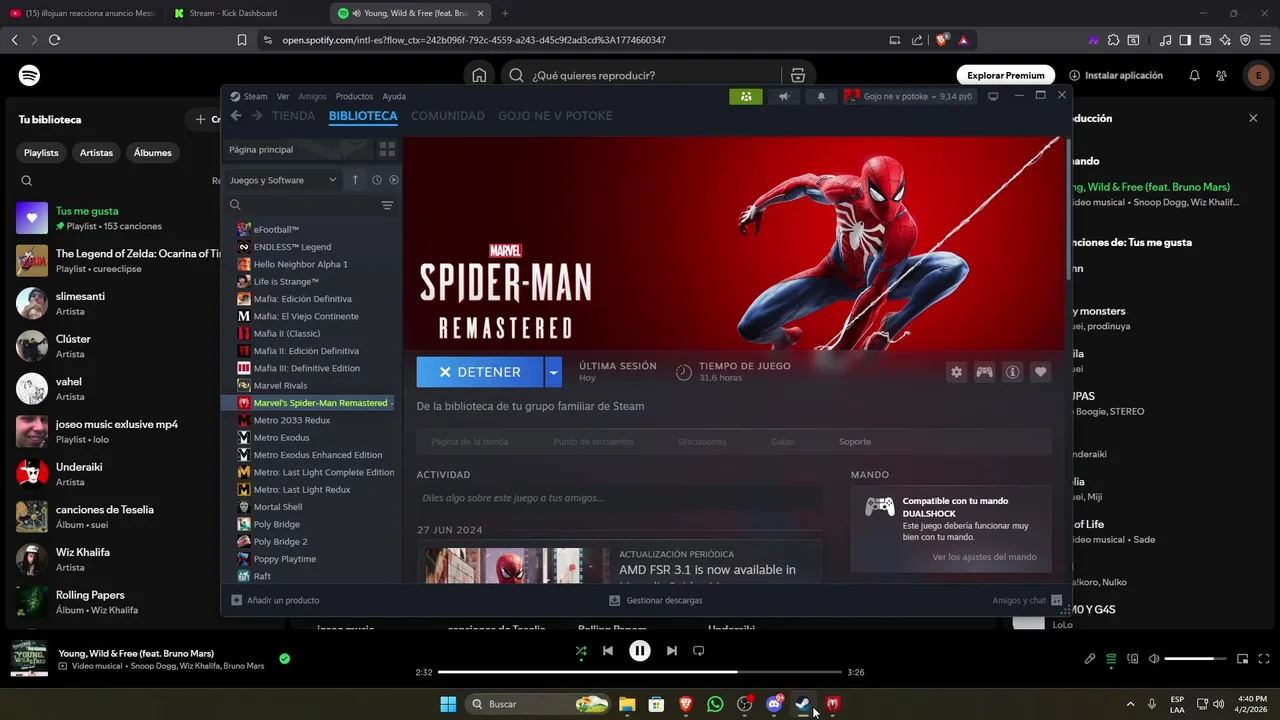1280x720 pixels.
Task: Mute Spotify volume speaker icon
Action: [x=1154, y=659]
